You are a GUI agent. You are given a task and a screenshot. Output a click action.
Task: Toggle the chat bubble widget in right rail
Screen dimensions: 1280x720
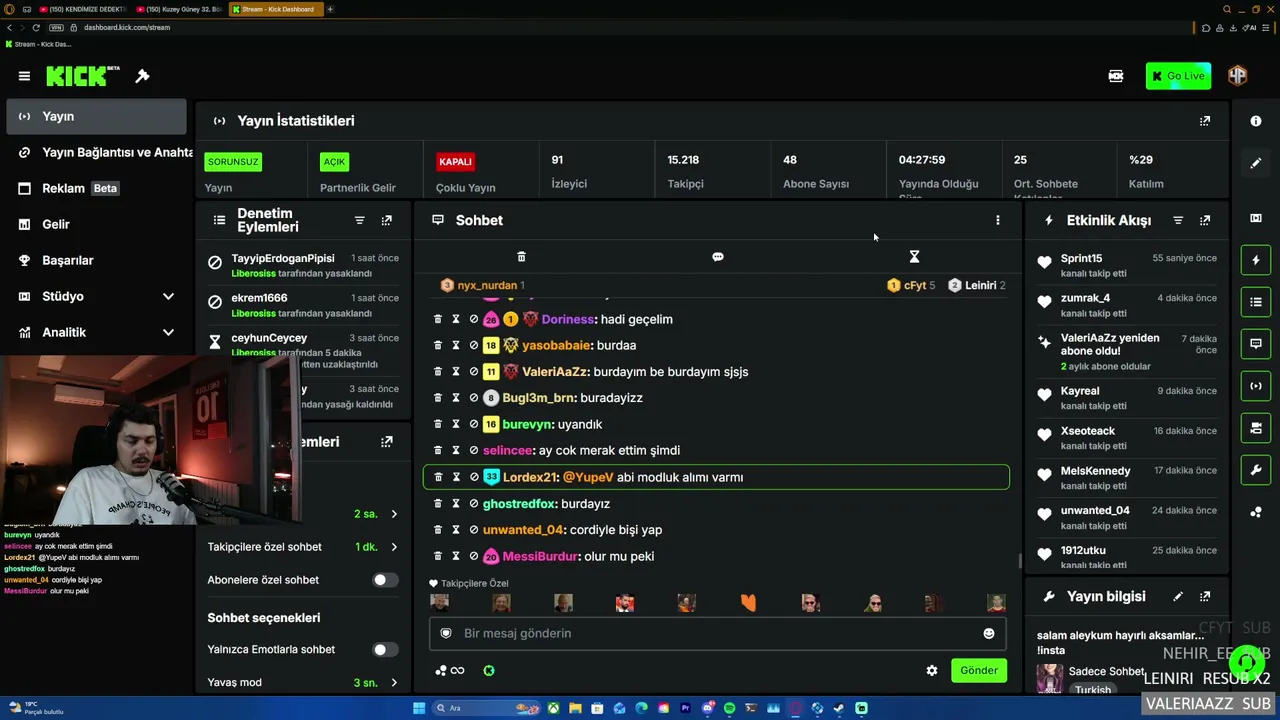1256,344
